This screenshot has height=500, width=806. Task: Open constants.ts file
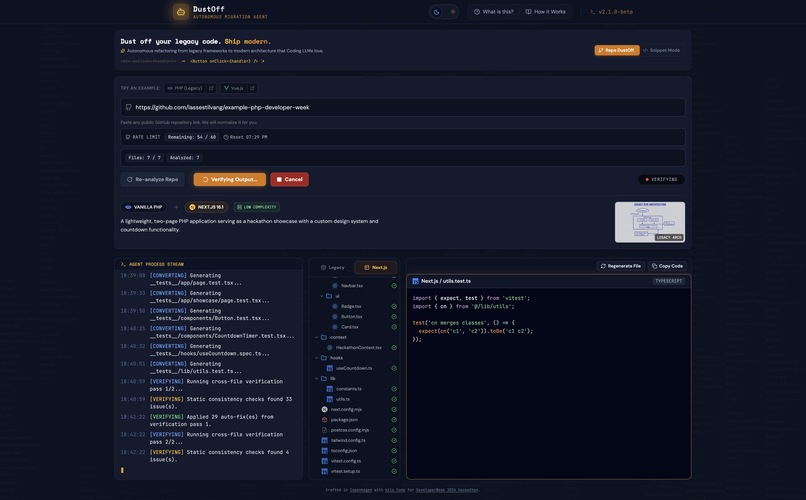click(x=349, y=388)
